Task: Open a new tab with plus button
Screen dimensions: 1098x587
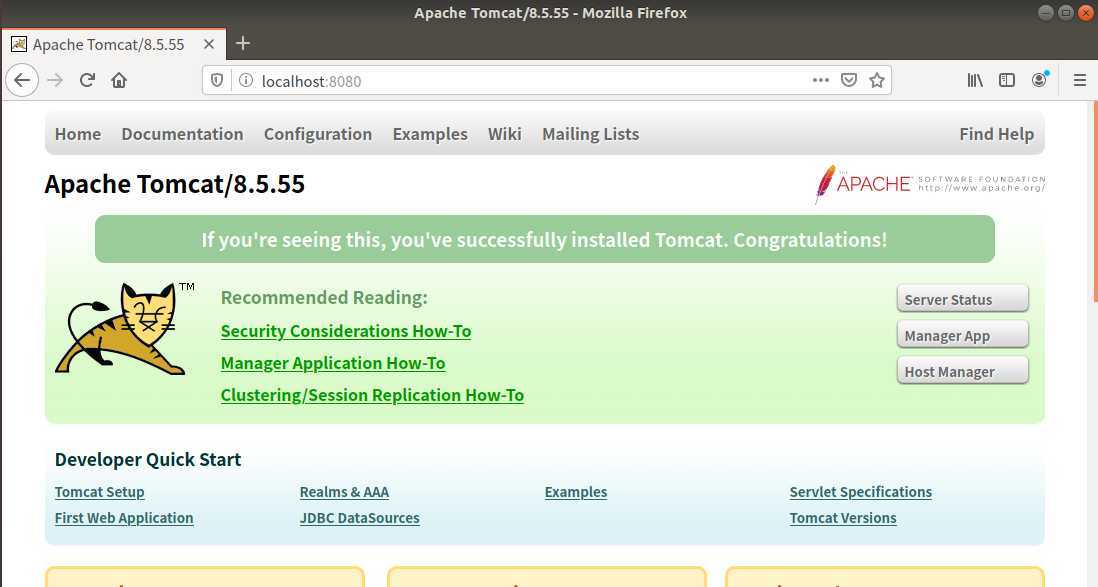Action: point(243,43)
